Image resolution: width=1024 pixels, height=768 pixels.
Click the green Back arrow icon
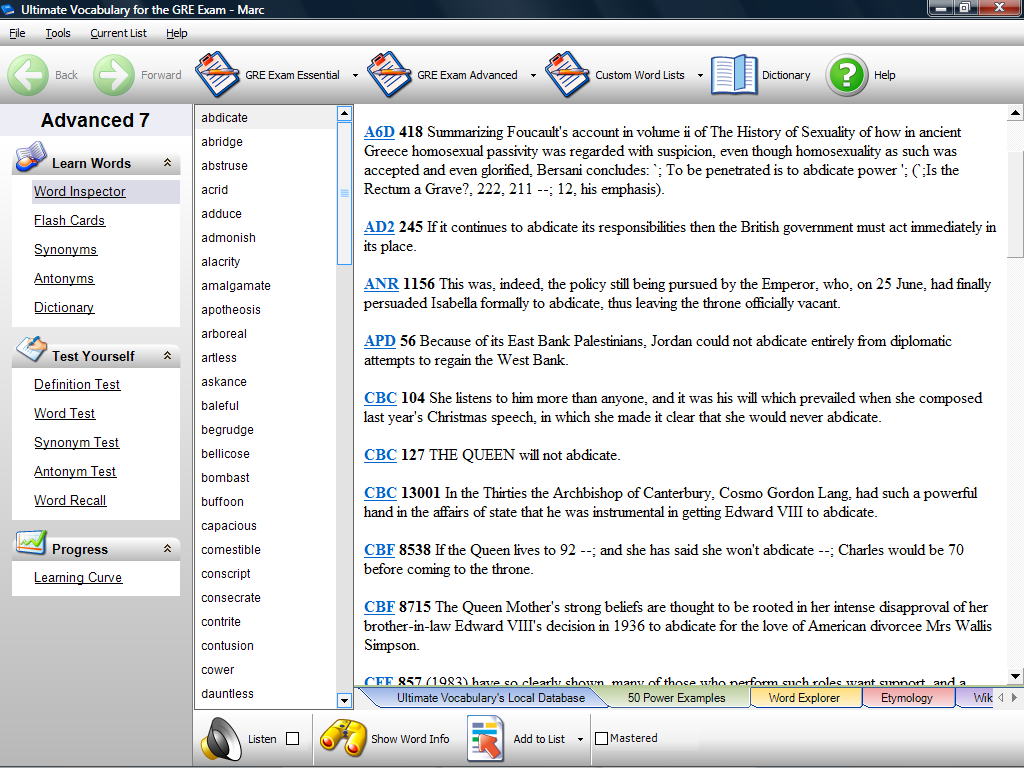[x=27, y=75]
